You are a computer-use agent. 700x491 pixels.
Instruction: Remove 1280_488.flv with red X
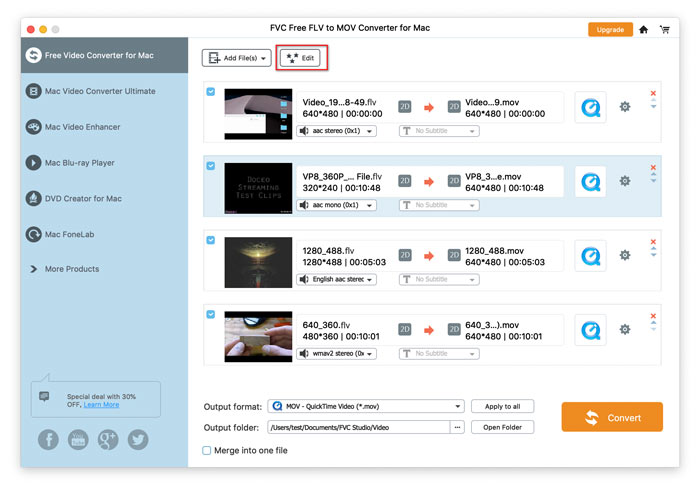click(653, 242)
